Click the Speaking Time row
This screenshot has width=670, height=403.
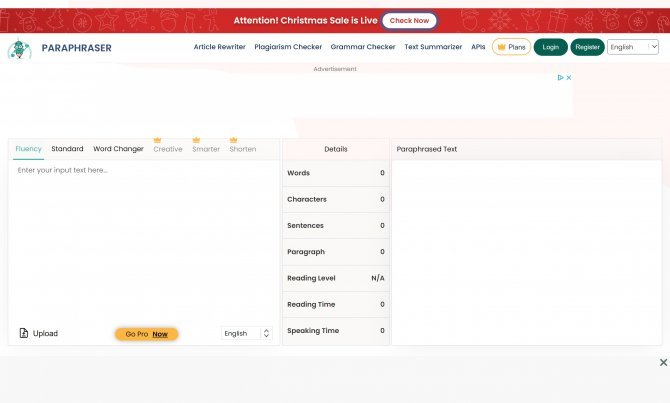pyautogui.click(x=336, y=331)
